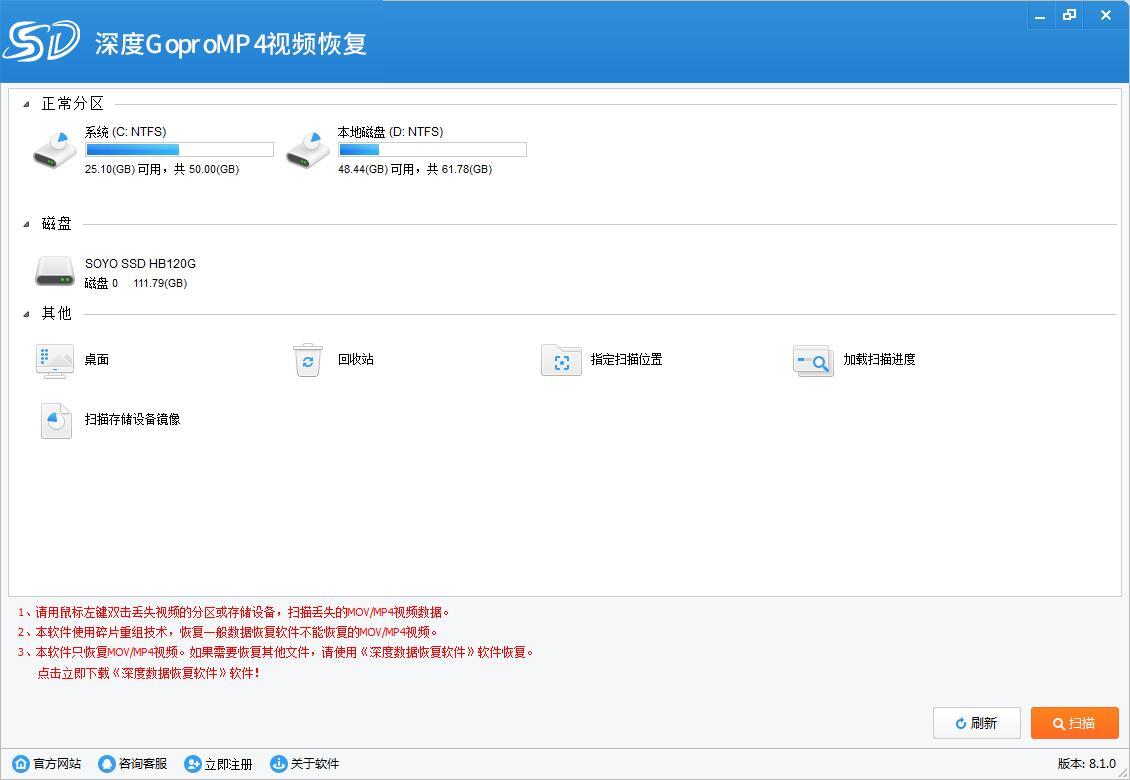Collapse the 磁盘 section

click(x=27, y=224)
